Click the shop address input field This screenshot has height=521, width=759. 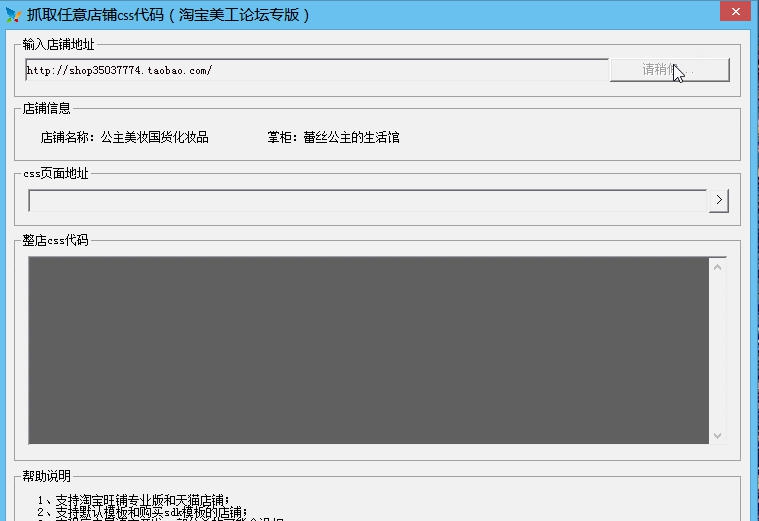pos(317,70)
